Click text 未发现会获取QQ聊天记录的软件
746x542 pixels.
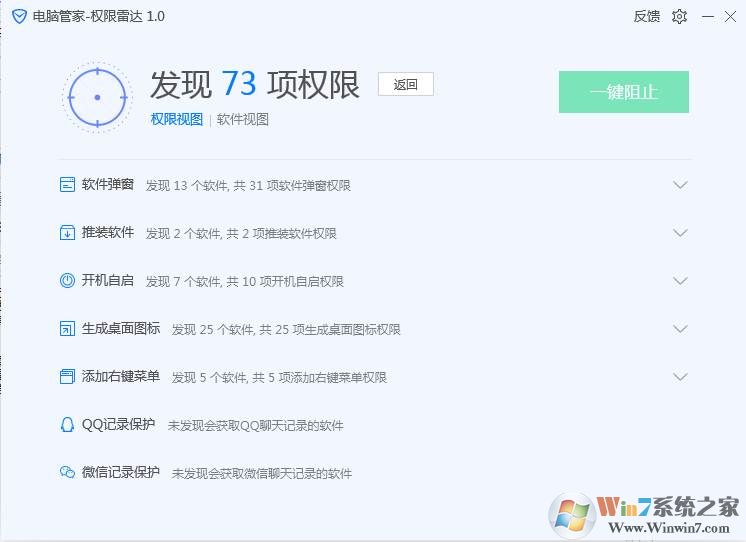(255, 426)
